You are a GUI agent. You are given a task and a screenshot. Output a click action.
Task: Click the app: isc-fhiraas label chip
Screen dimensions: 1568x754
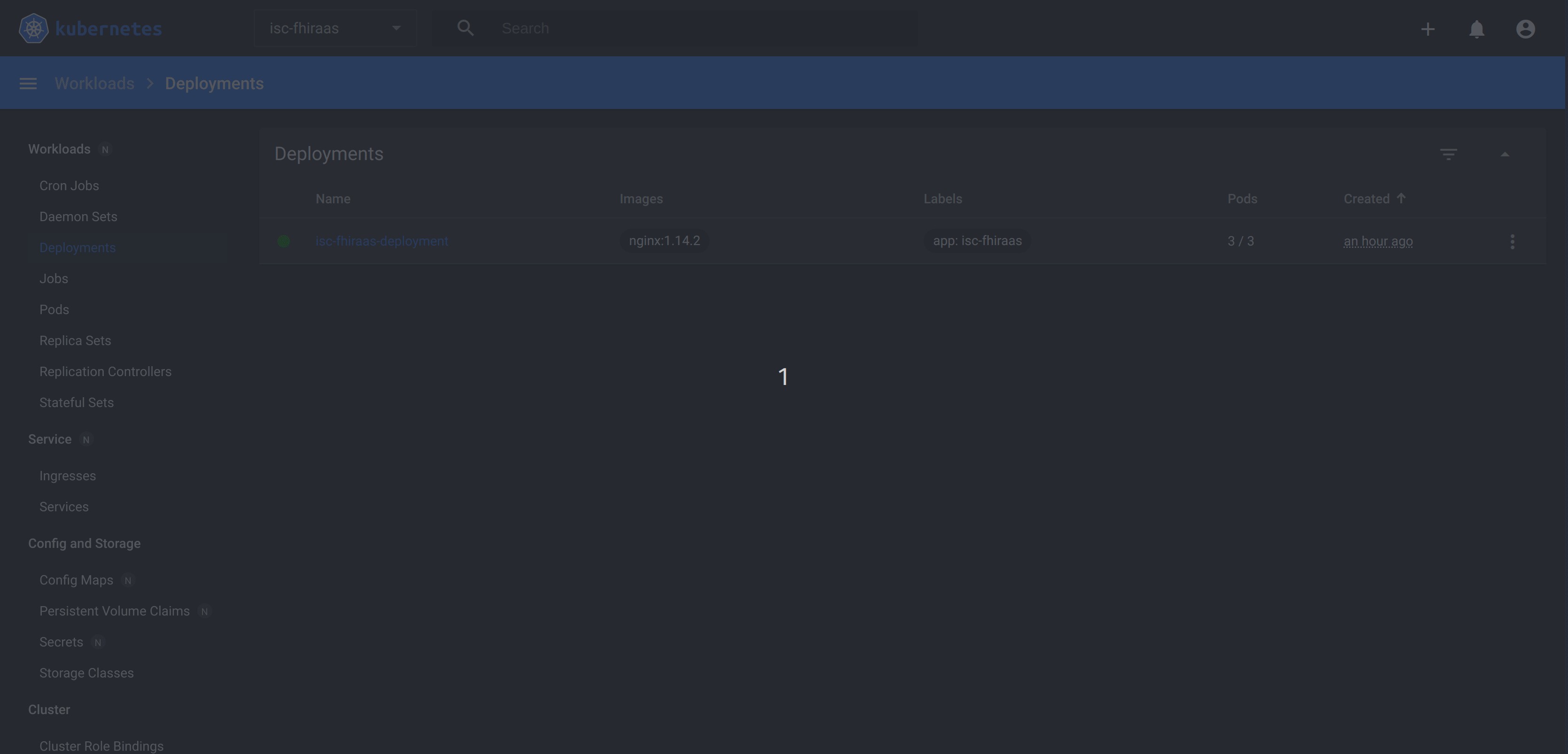click(977, 241)
